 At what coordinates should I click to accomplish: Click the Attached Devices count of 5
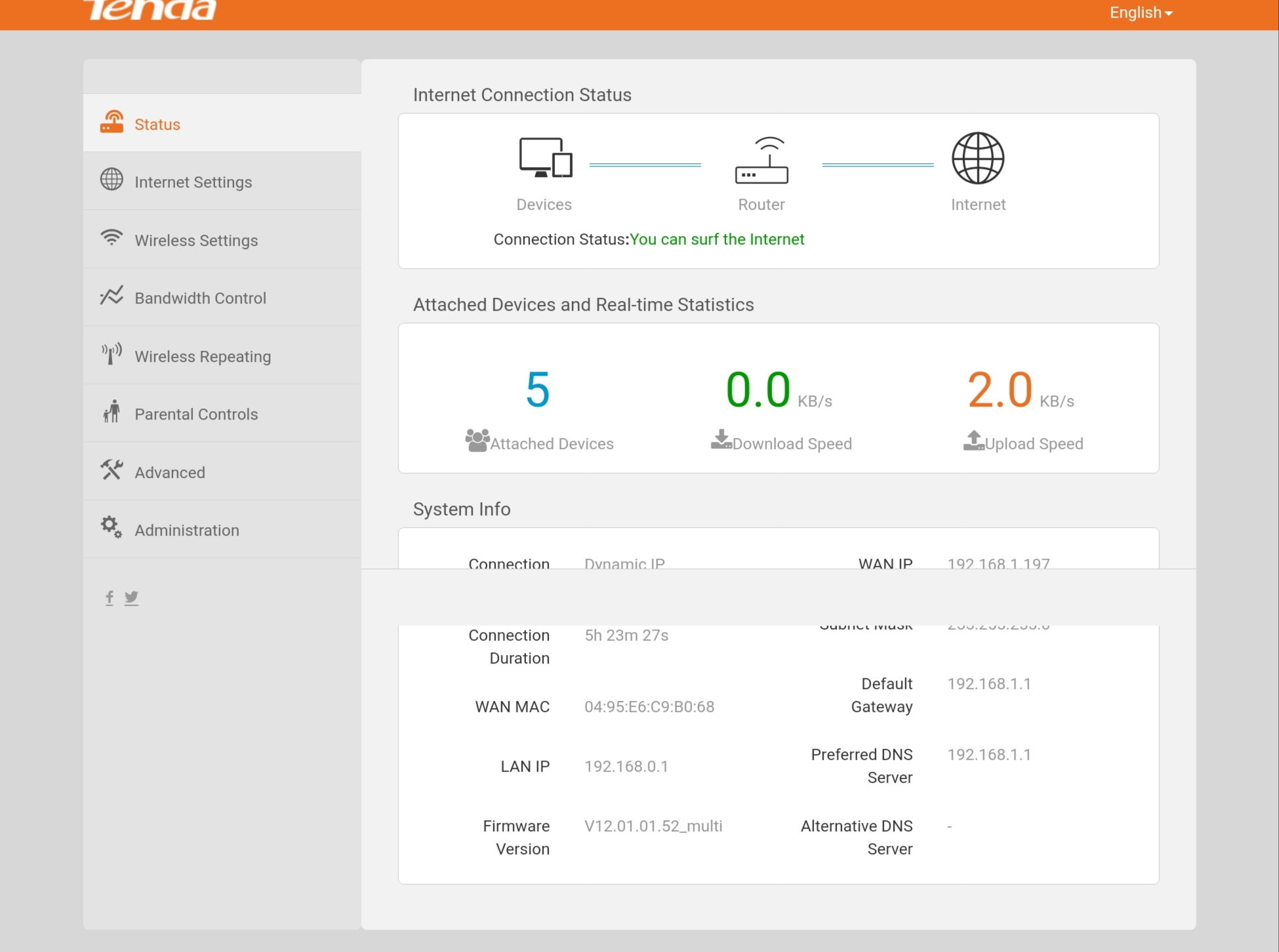coord(538,389)
